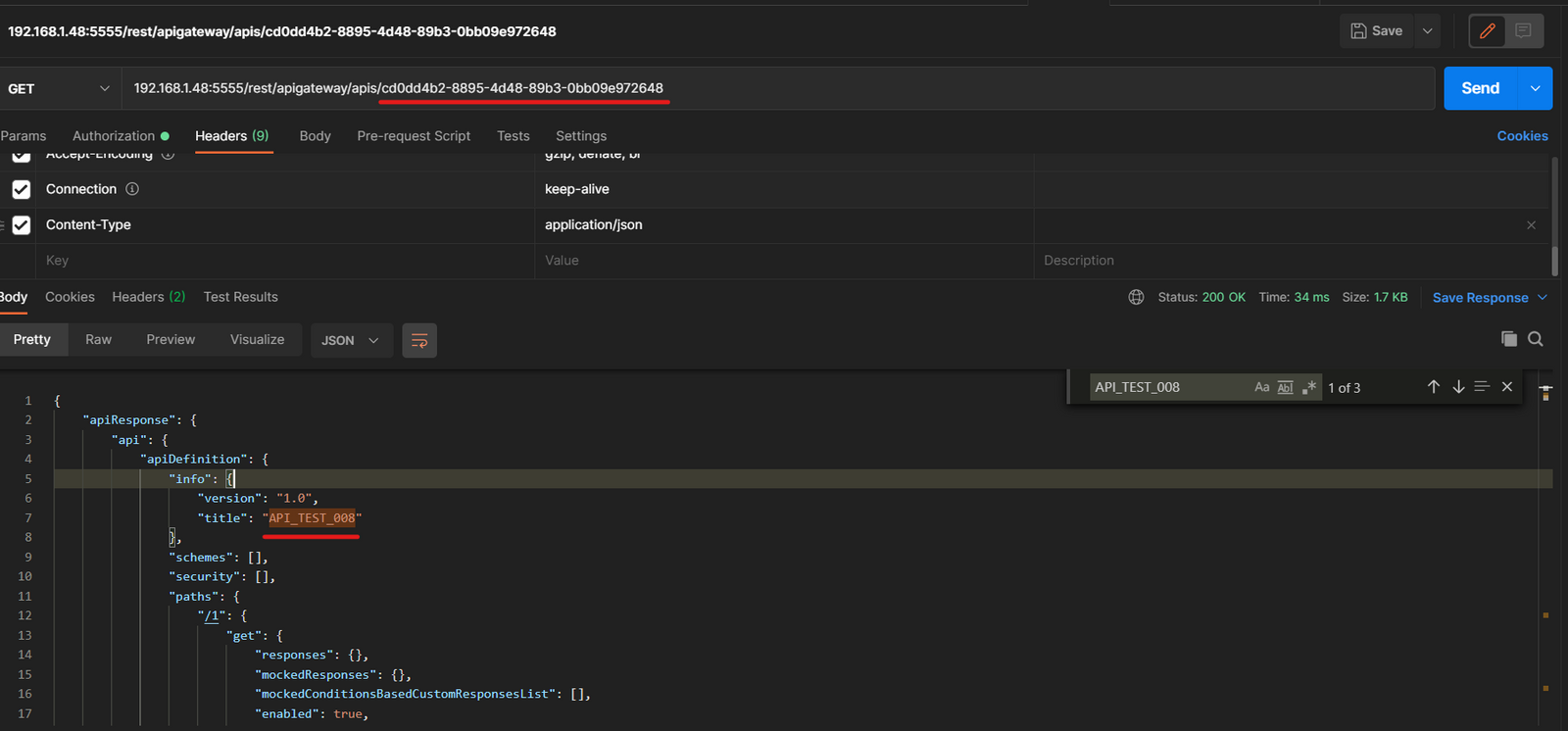This screenshot has height=731, width=1568.
Task: Toggle match case Aa in find box
Action: click(1262, 388)
